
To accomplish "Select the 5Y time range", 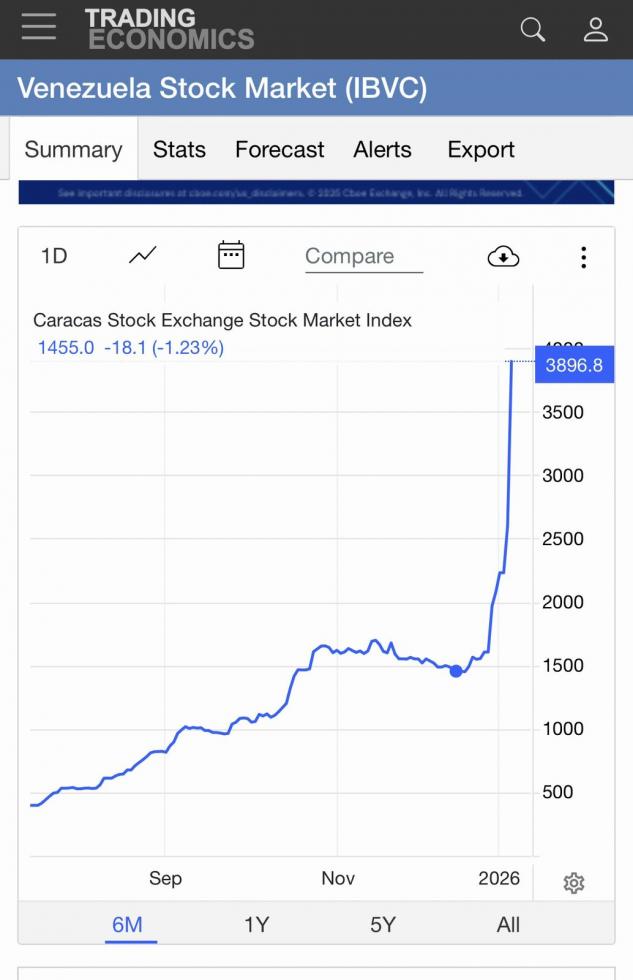I will pyautogui.click(x=383, y=924).
